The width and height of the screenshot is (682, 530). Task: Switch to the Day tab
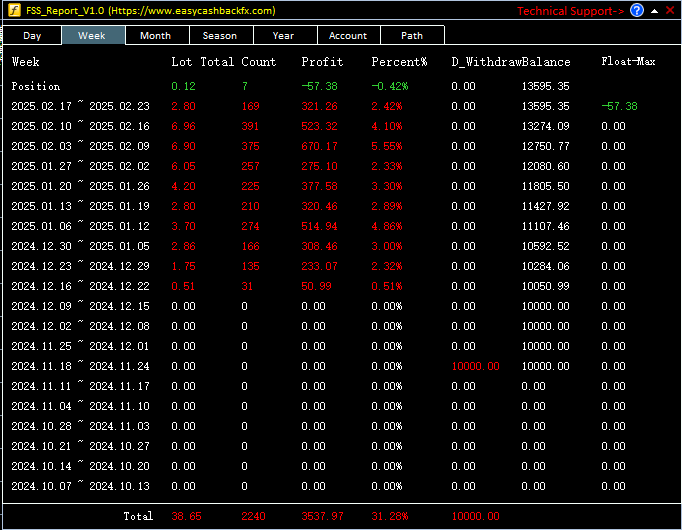32,36
